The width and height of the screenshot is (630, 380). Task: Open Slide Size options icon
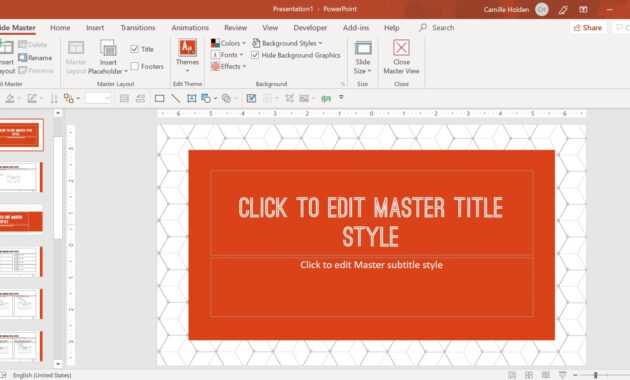(363, 49)
